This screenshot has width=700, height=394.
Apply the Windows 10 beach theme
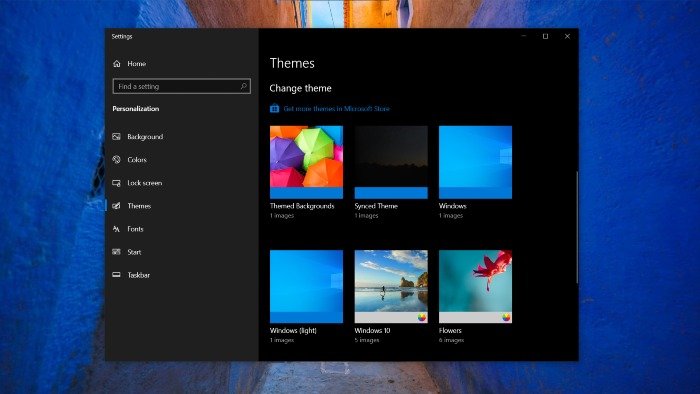point(391,286)
